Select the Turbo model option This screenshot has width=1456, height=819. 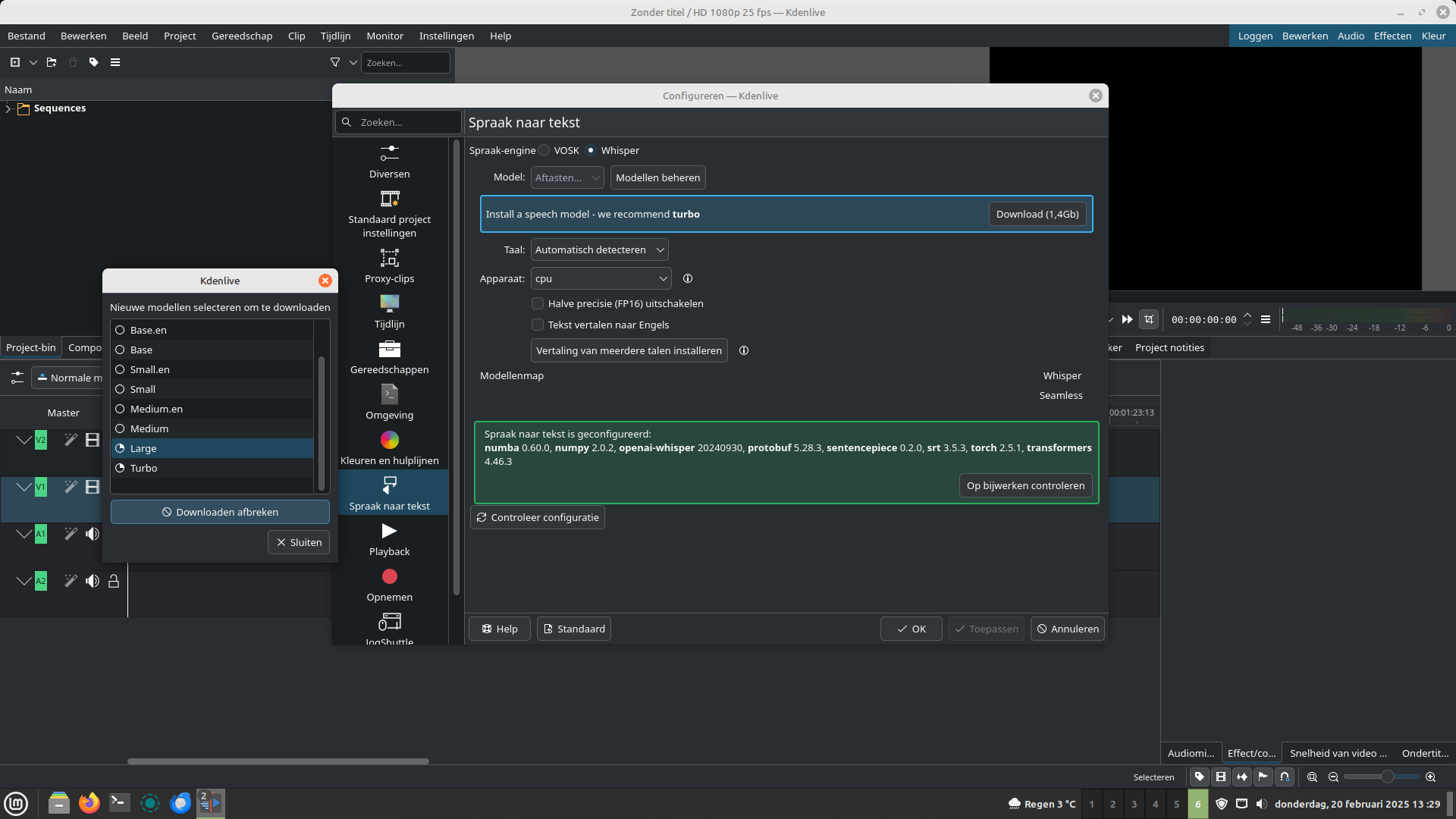tap(212, 468)
